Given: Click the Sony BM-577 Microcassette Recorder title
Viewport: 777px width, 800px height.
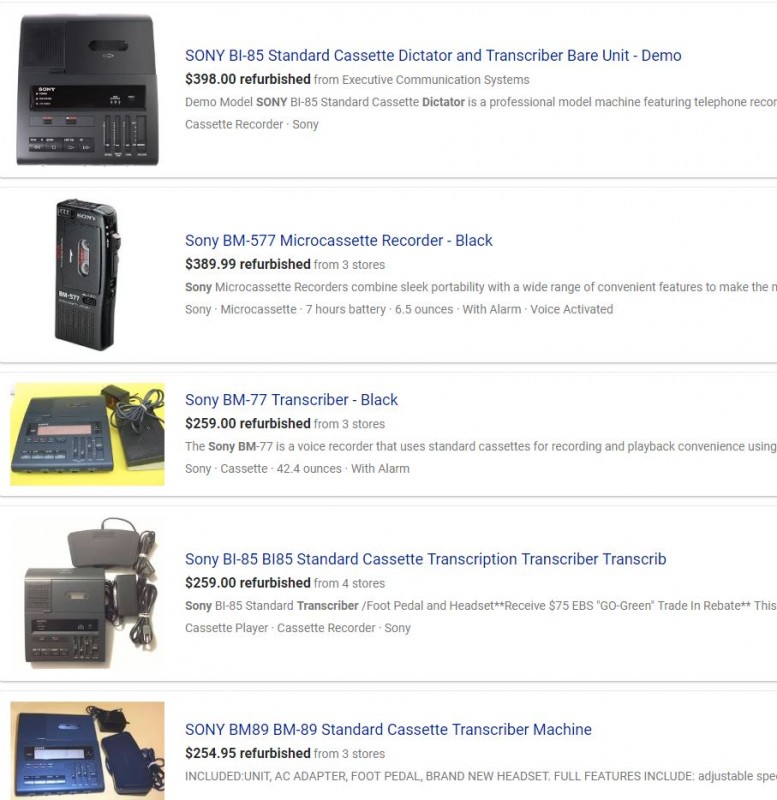Looking at the screenshot, I should (339, 240).
